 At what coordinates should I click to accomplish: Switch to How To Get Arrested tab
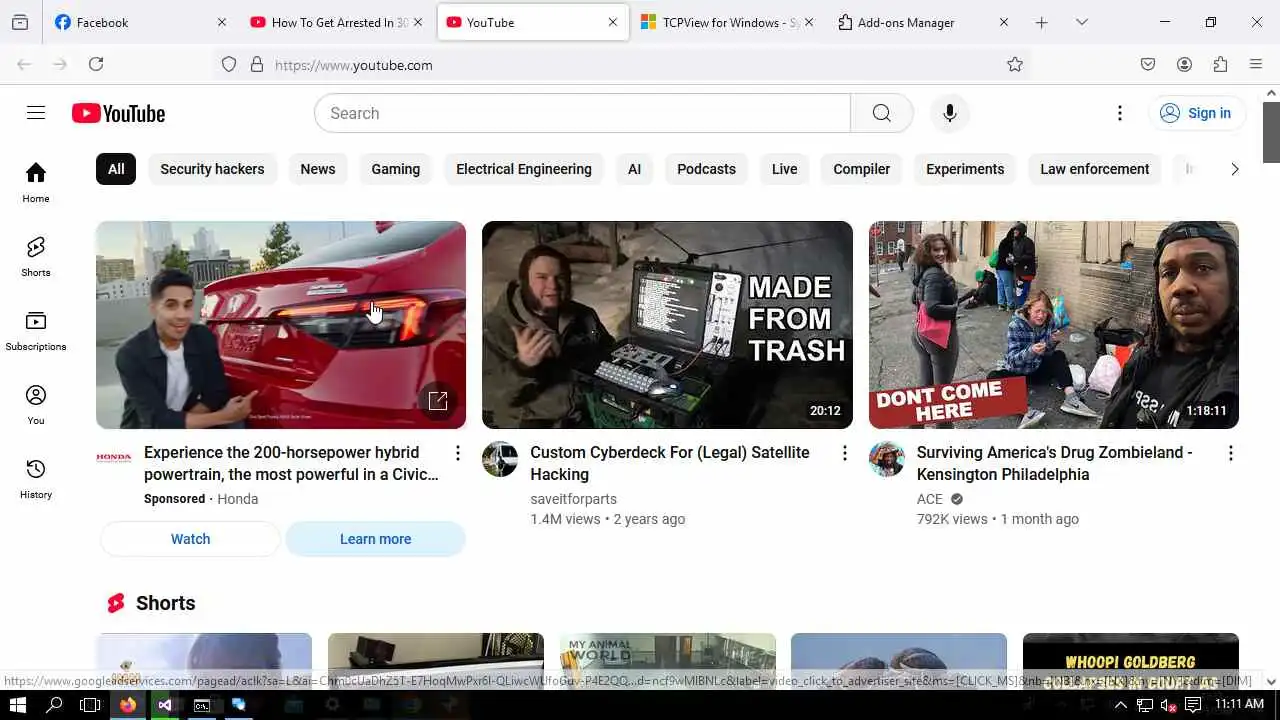[337, 22]
